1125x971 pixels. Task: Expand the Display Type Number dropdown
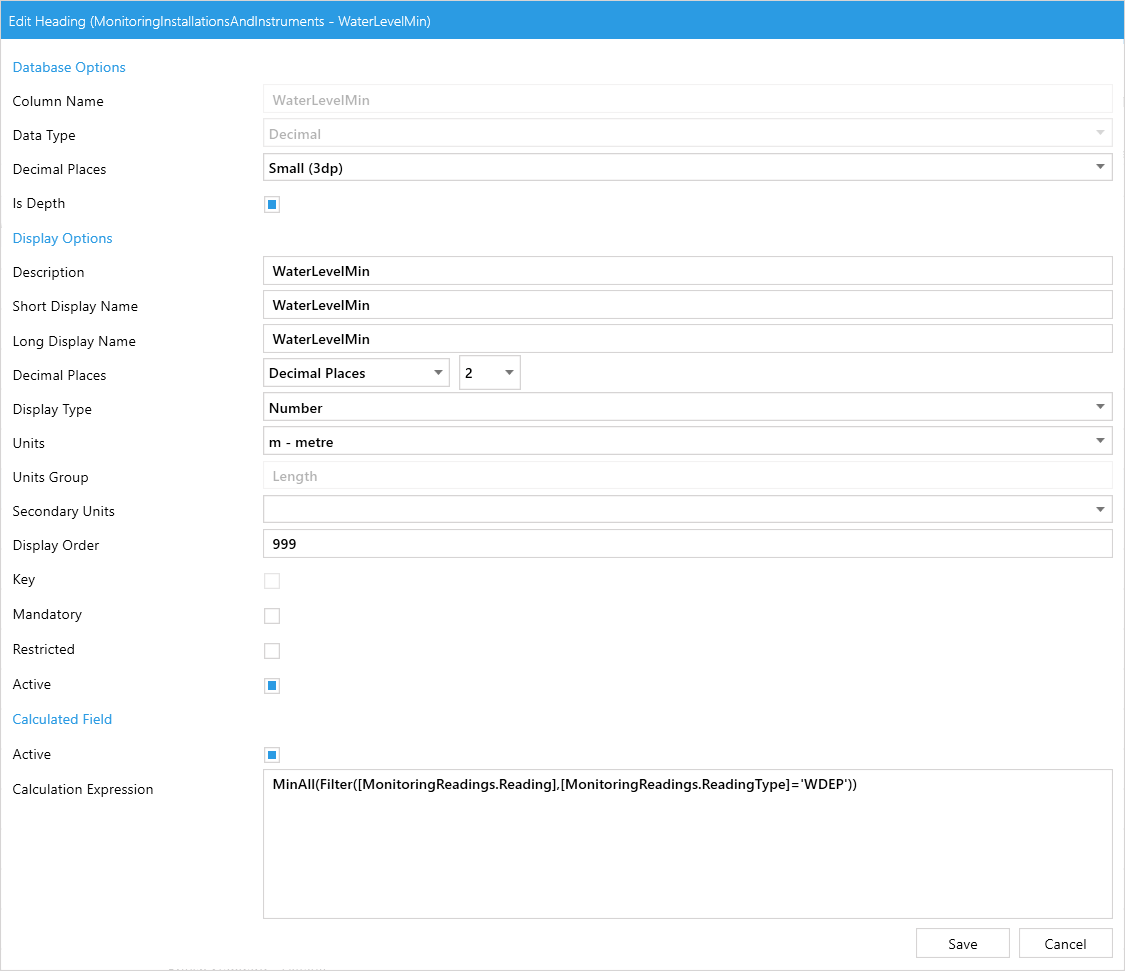[687, 407]
